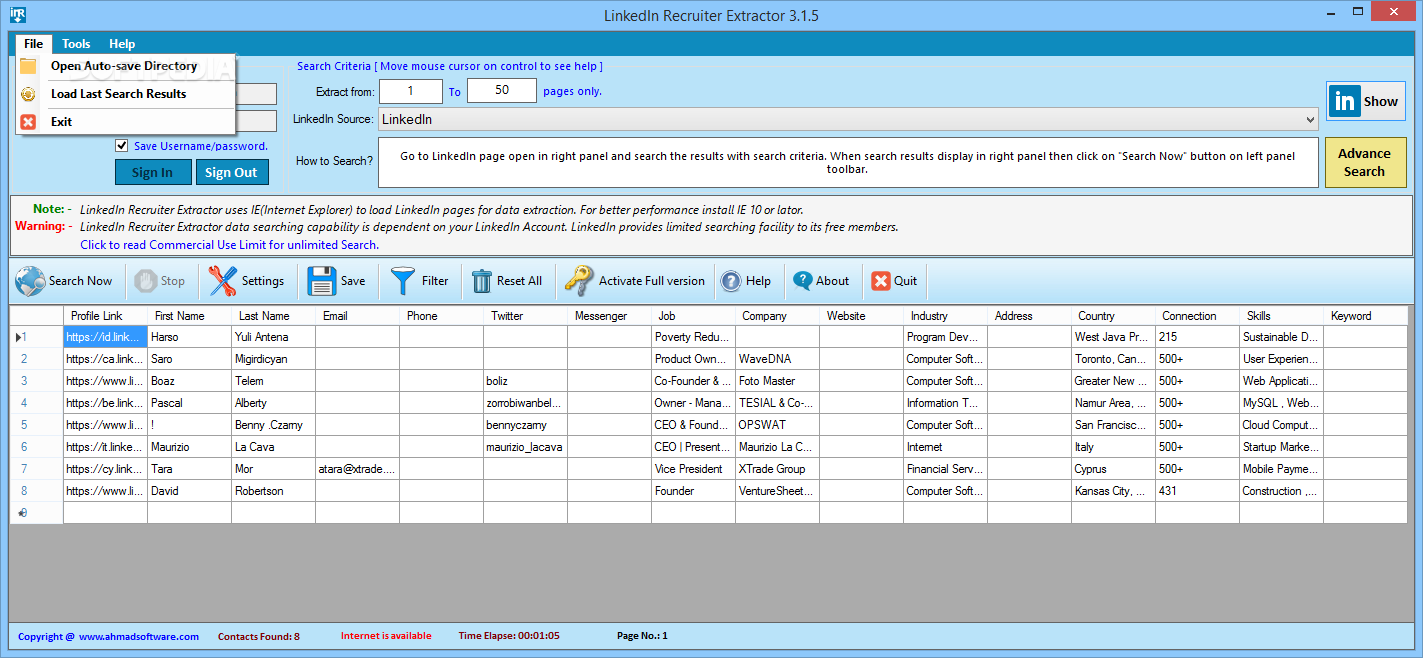Click the red Exit icon in File menu
This screenshot has width=1423, height=658.
(x=28, y=122)
